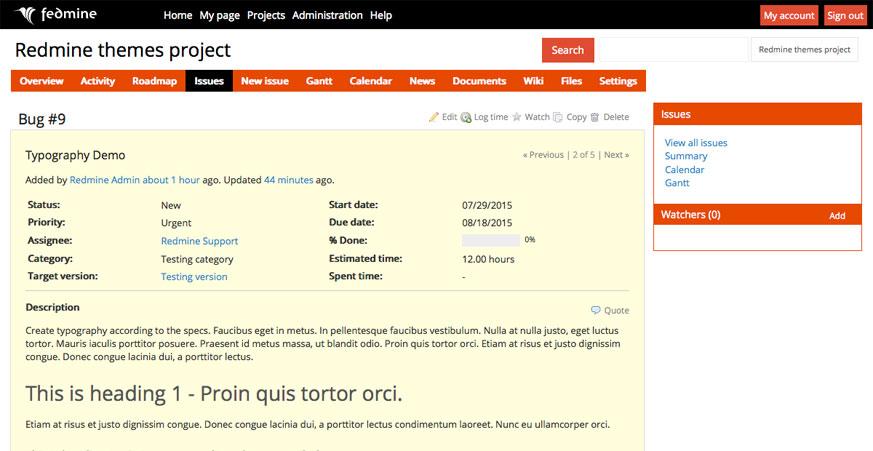Open the Documents tab
The width and height of the screenshot is (873, 451).
tap(479, 81)
